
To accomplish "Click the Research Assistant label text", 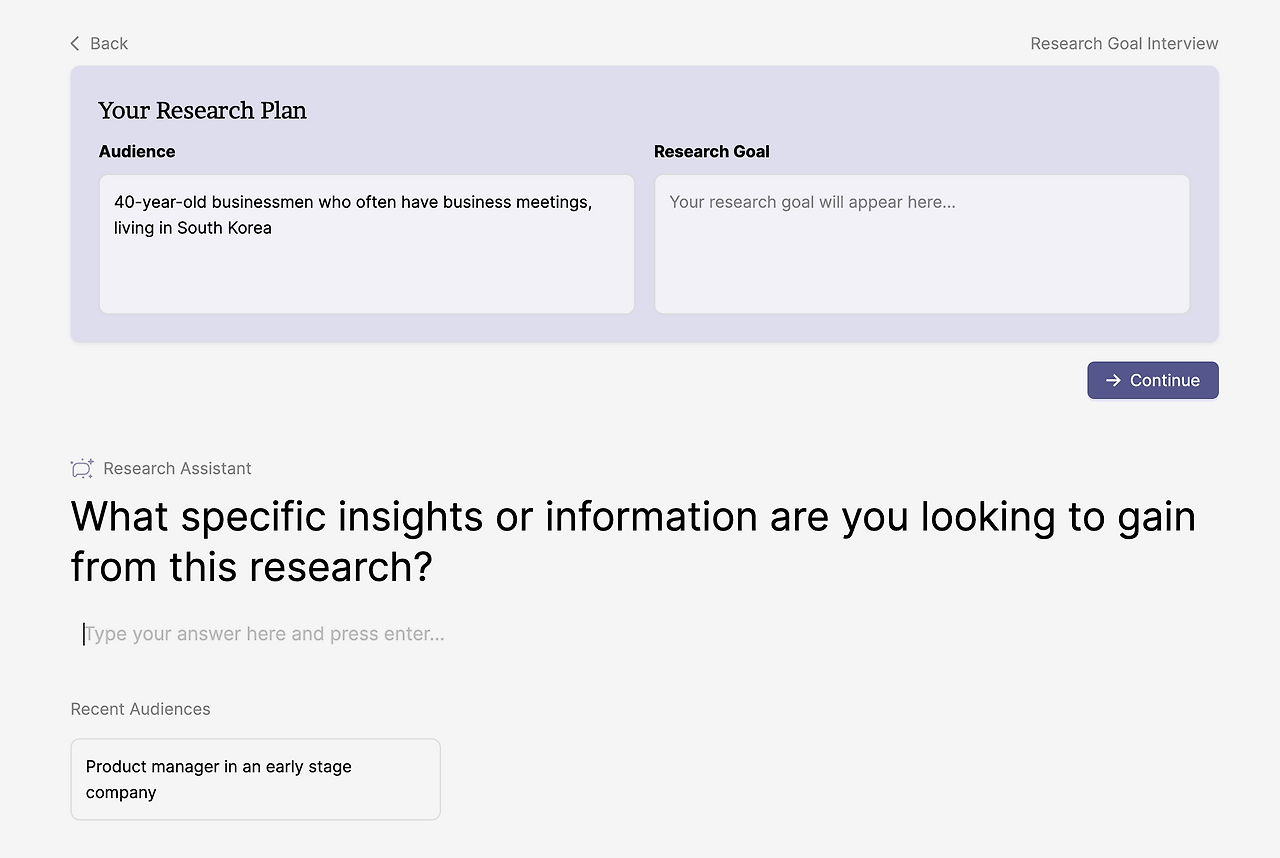I will tap(177, 468).
